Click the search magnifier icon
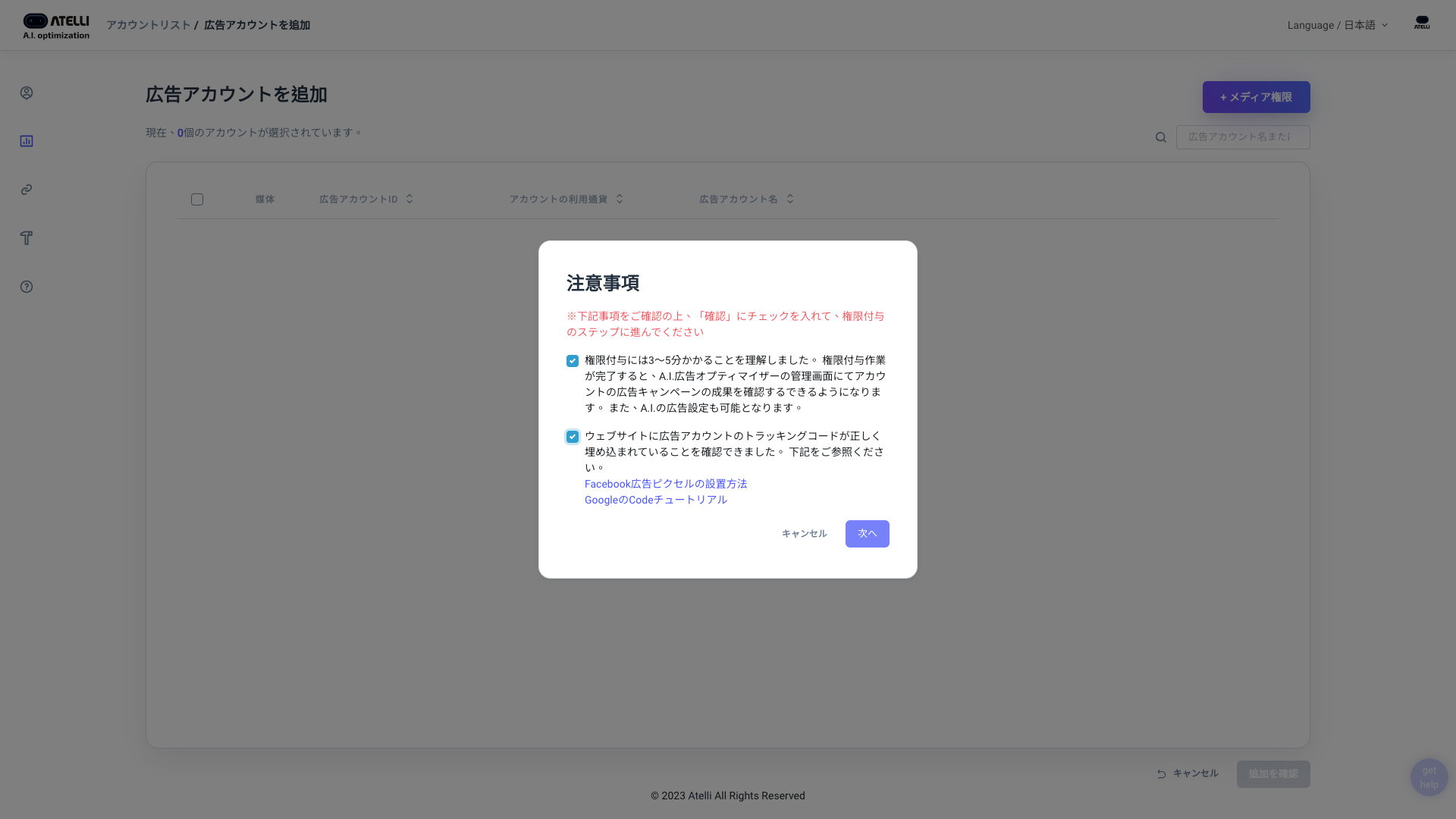Image resolution: width=1456 pixels, height=819 pixels. click(x=1161, y=137)
